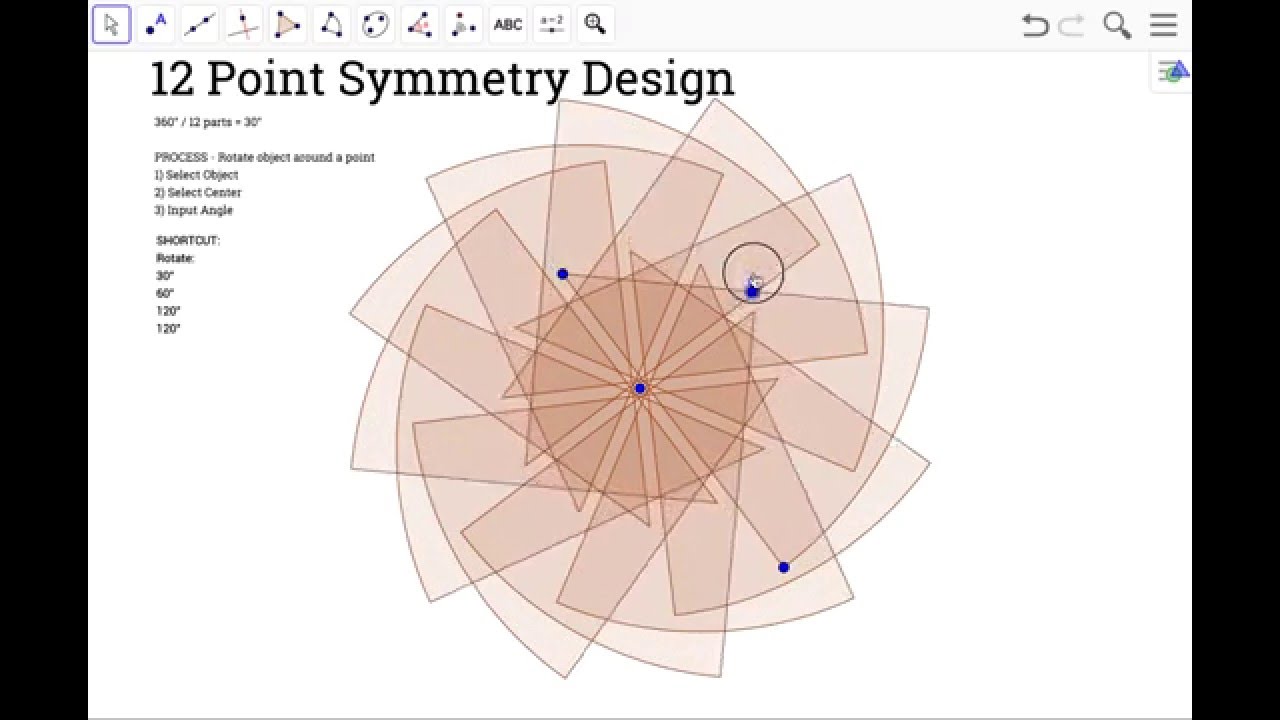Select the upper-left blue point on the design
The height and width of the screenshot is (720, 1280).
(x=562, y=274)
